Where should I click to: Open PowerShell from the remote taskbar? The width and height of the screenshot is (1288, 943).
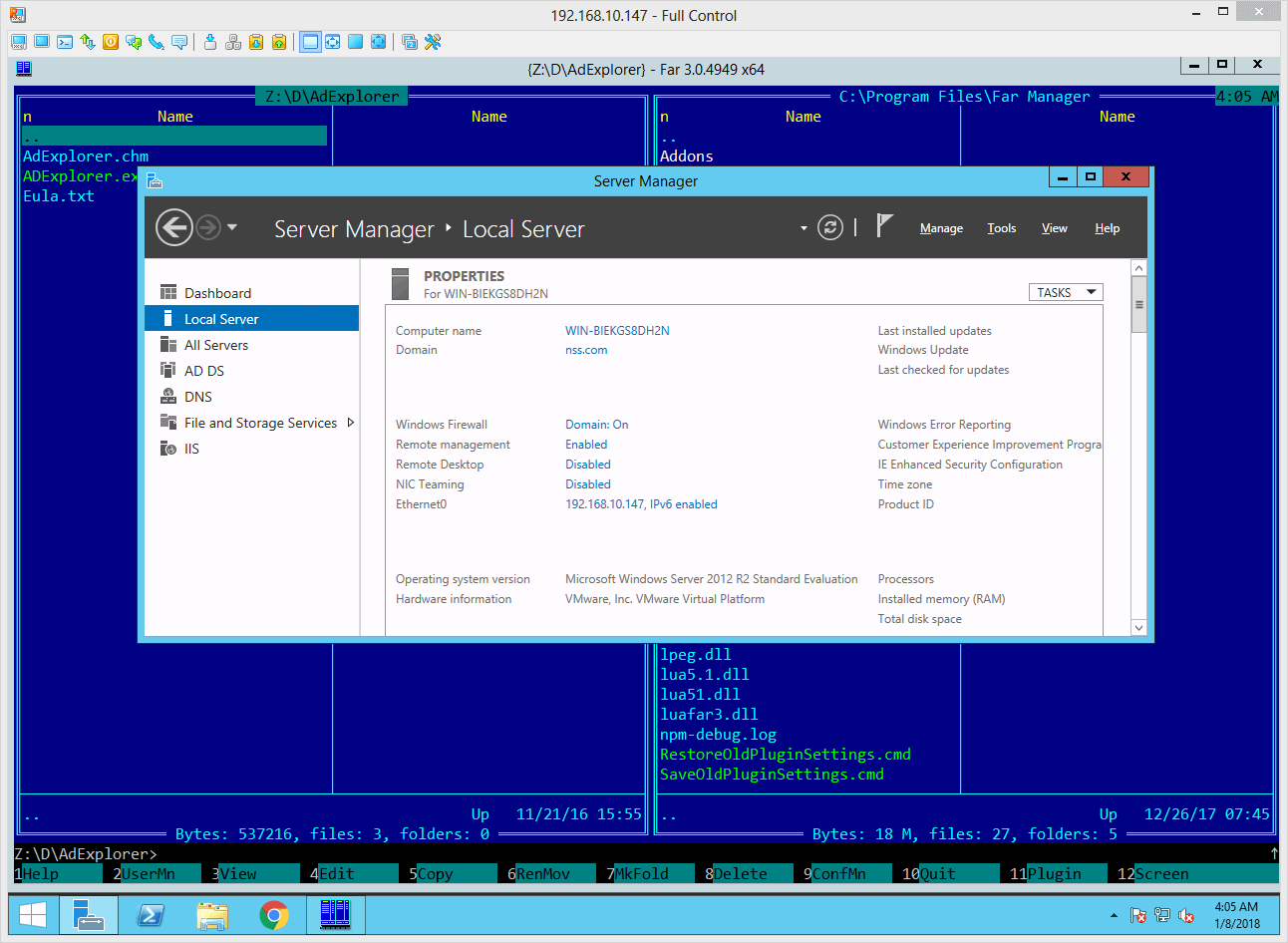click(151, 915)
